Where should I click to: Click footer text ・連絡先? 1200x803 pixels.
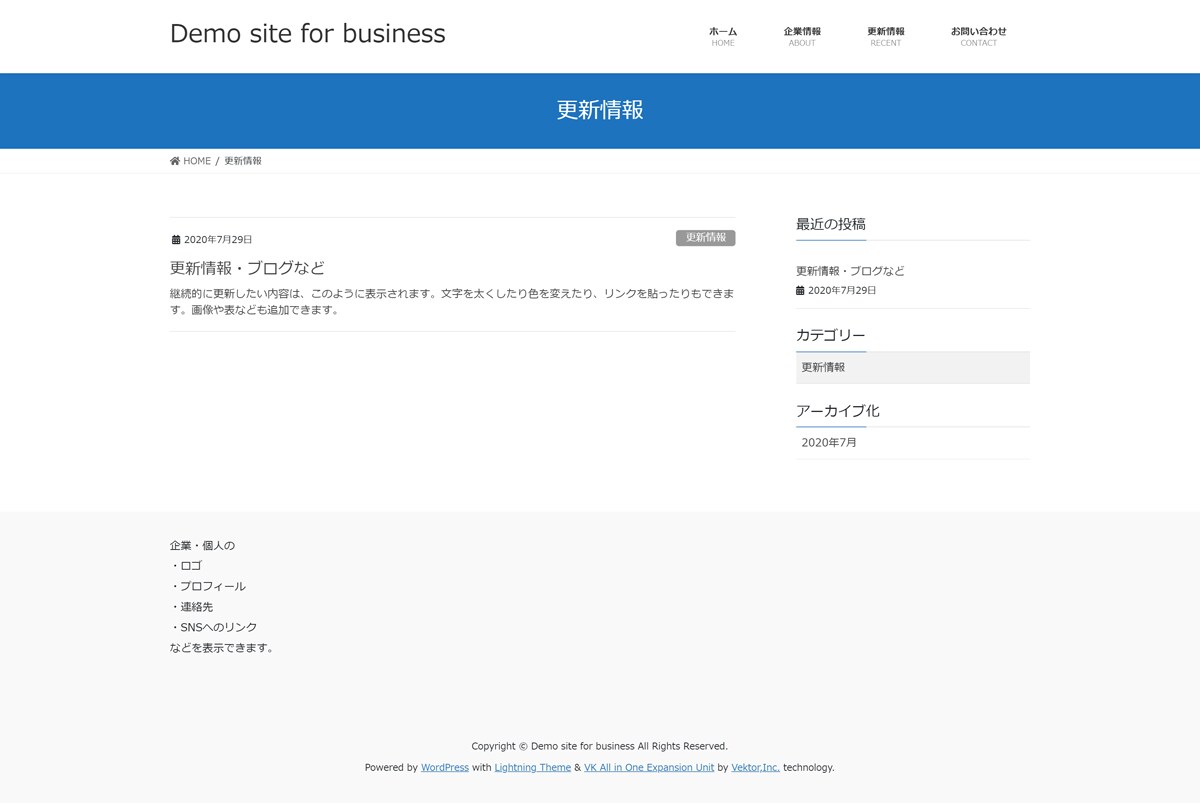pyautogui.click(x=191, y=607)
